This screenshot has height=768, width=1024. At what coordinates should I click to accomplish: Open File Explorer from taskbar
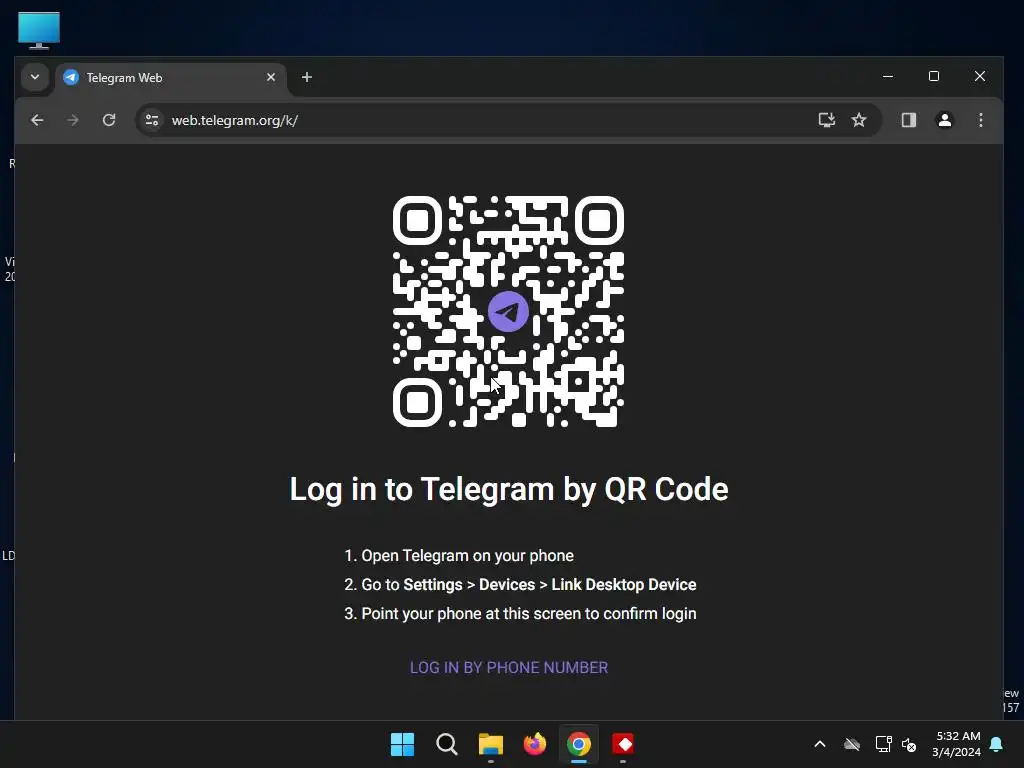click(x=490, y=744)
